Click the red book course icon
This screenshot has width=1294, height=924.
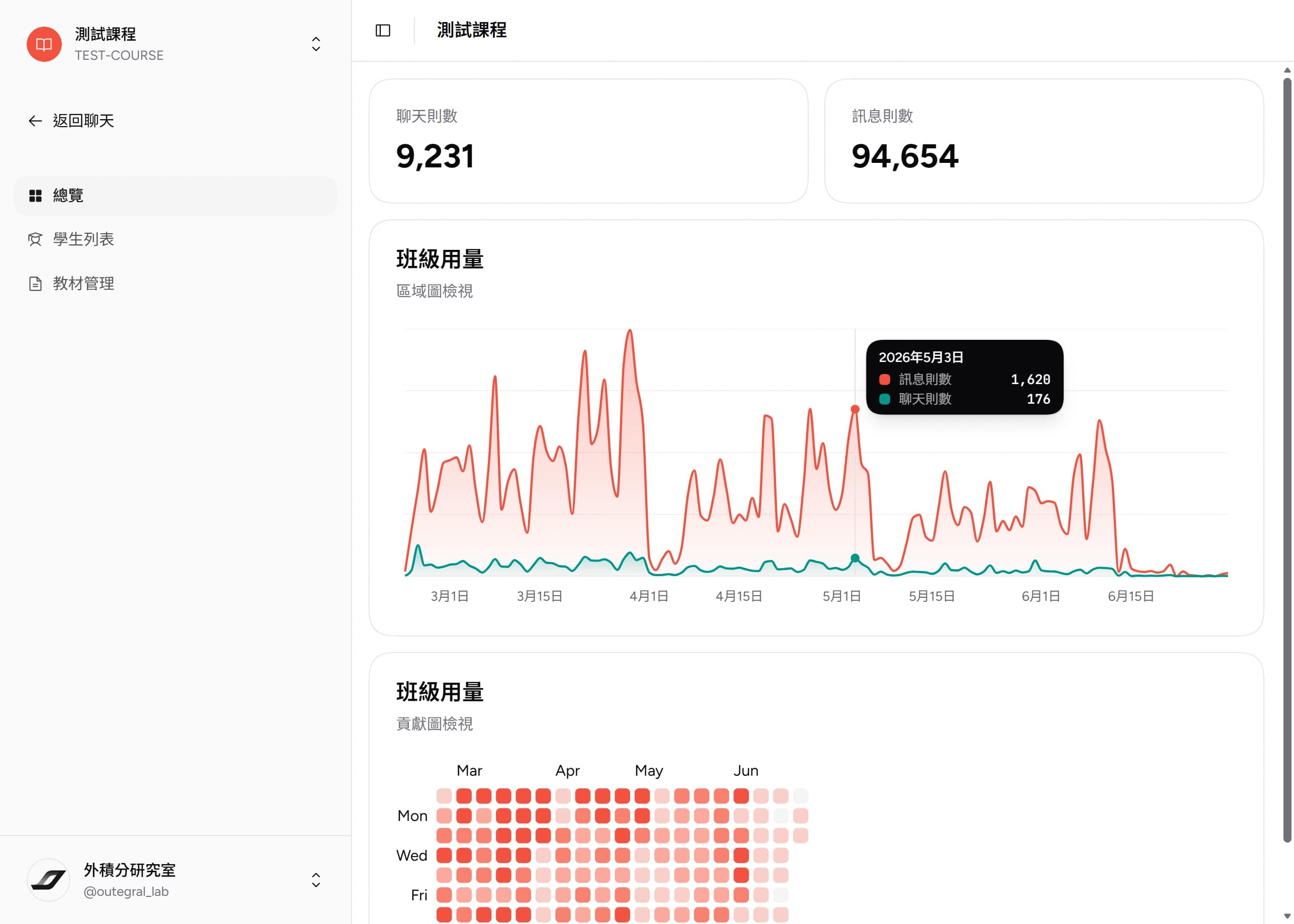point(44,44)
